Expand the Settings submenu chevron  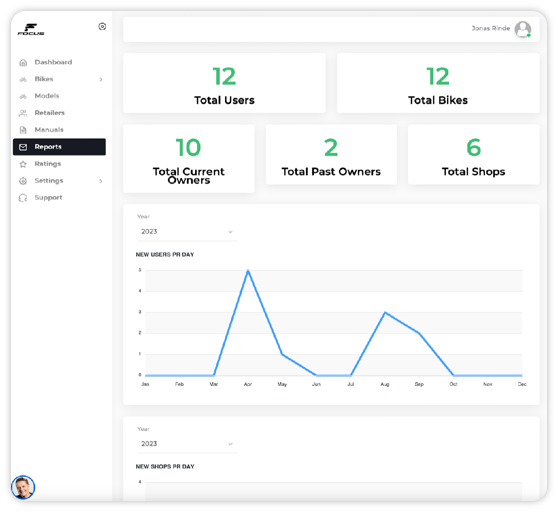tap(101, 181)
